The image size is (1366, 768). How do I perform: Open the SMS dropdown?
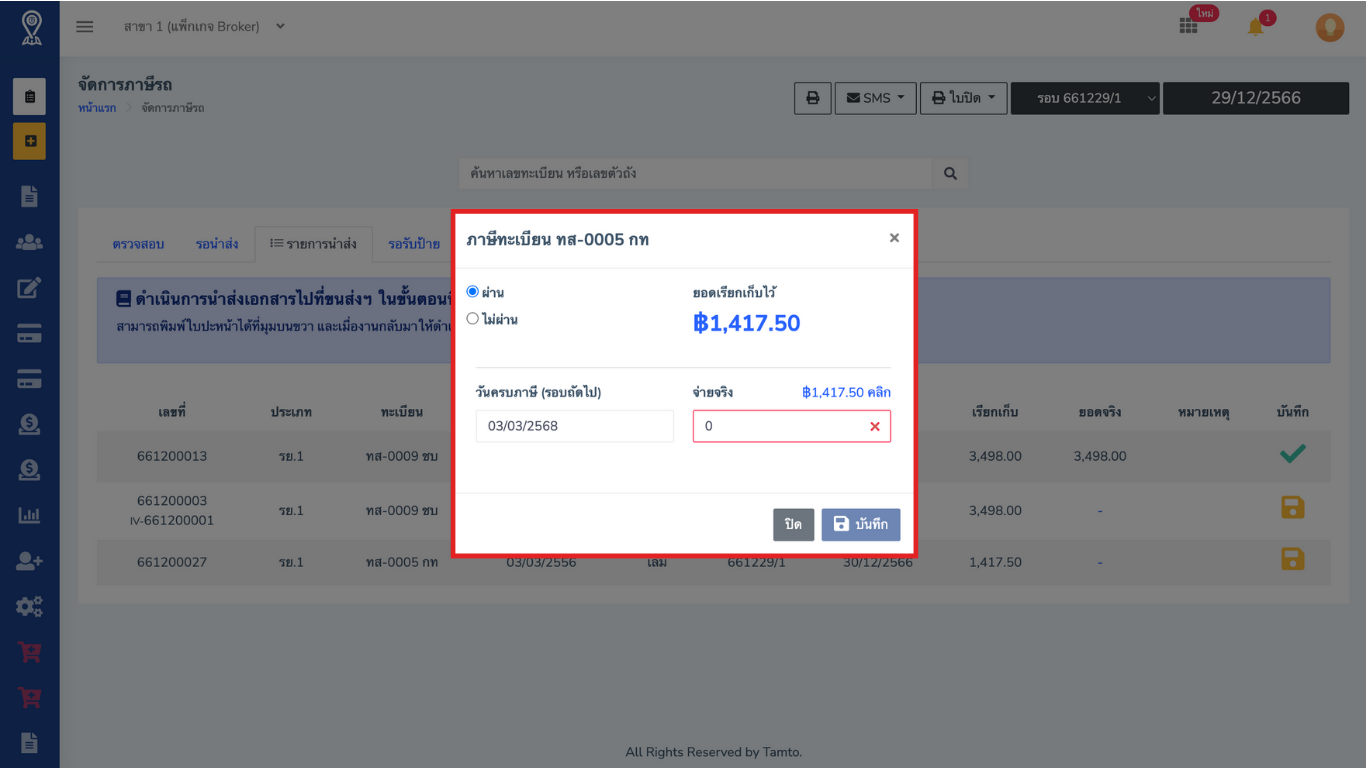coord(875,98)
